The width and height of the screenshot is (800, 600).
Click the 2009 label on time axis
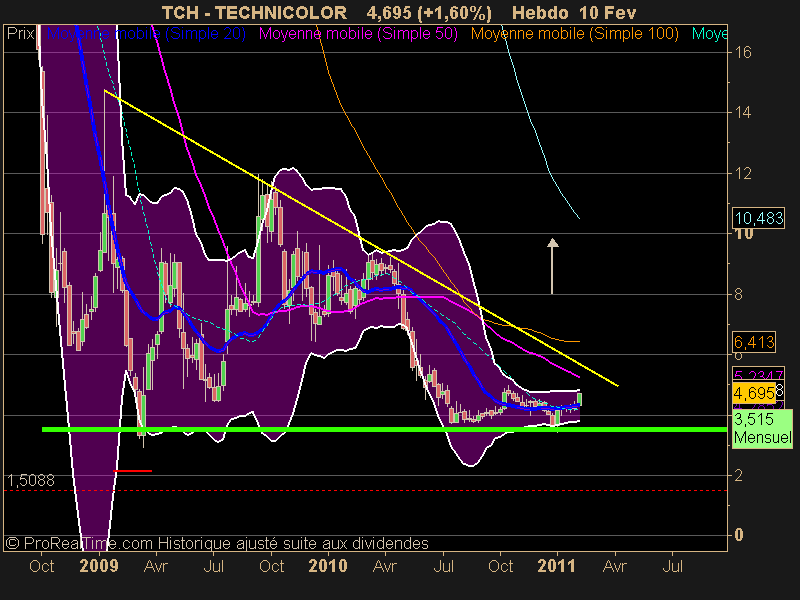coord(99,566)
